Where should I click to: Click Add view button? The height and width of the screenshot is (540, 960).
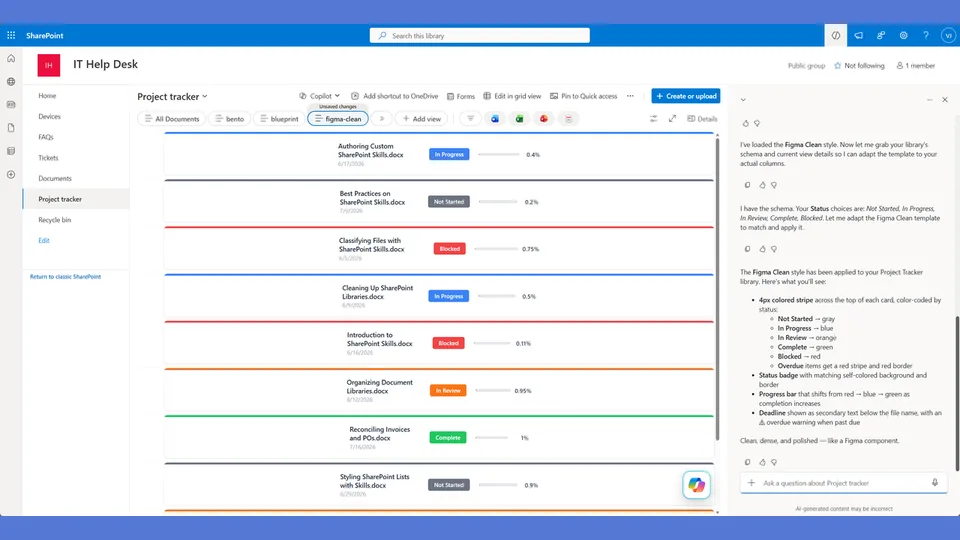(422, 119)
